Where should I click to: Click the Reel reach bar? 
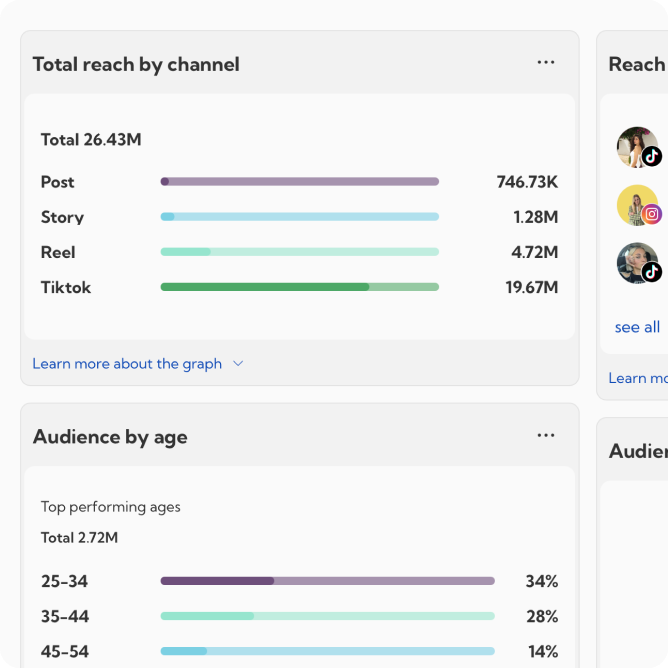tap(299, 252)
